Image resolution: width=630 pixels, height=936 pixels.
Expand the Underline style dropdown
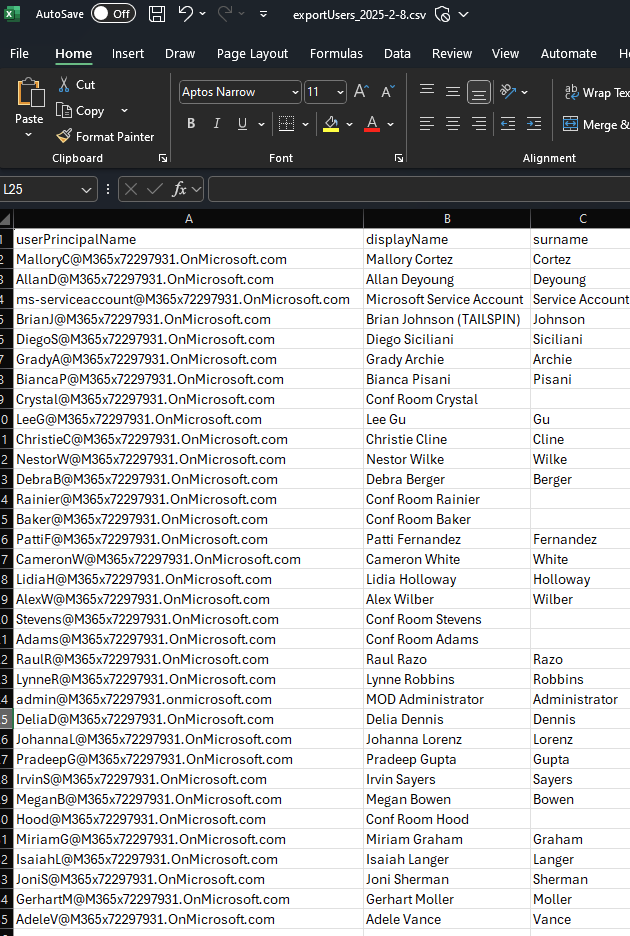(261, 124)
